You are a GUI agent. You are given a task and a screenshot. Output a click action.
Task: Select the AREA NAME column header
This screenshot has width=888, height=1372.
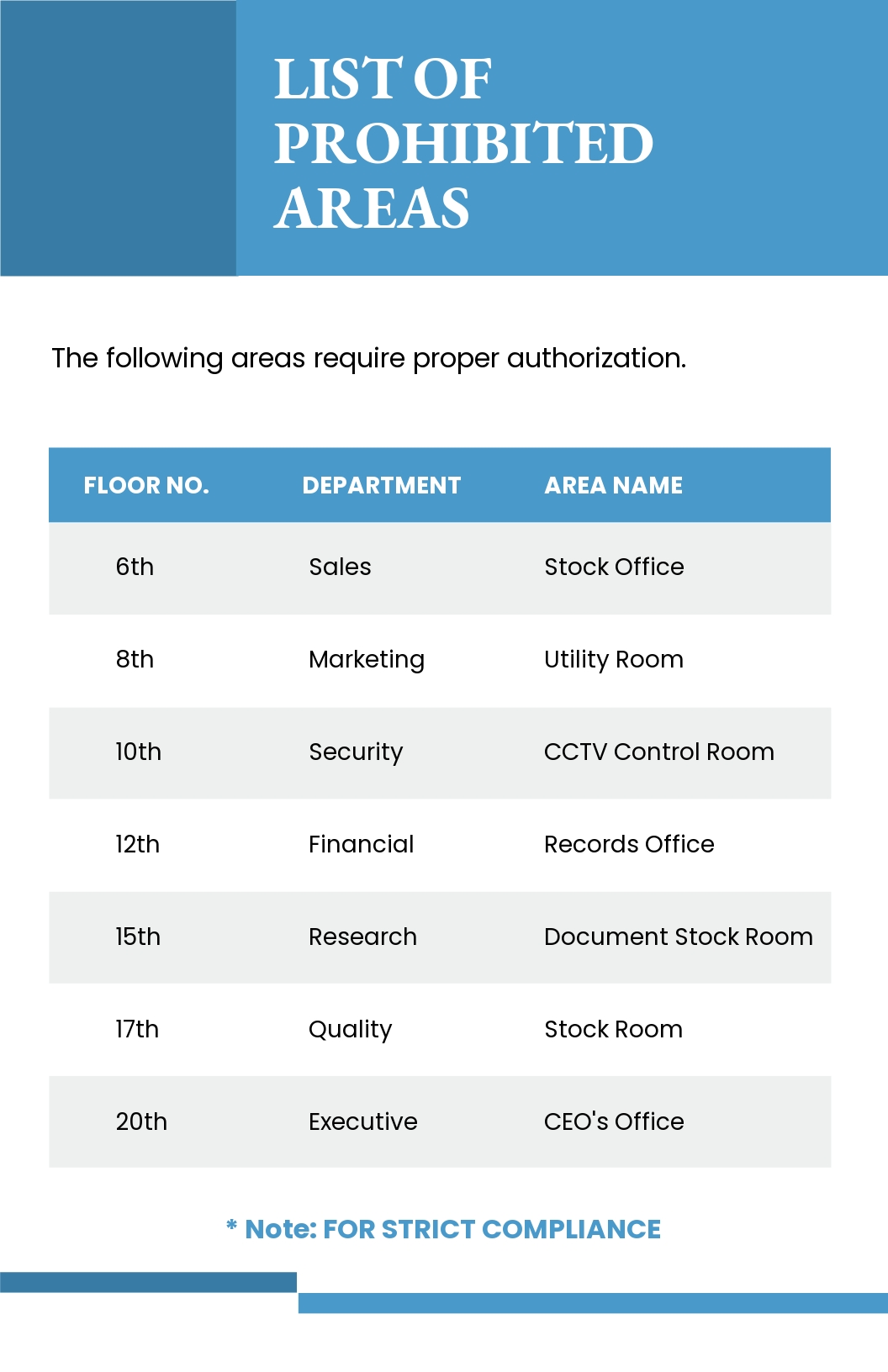[x=614, y=486]
